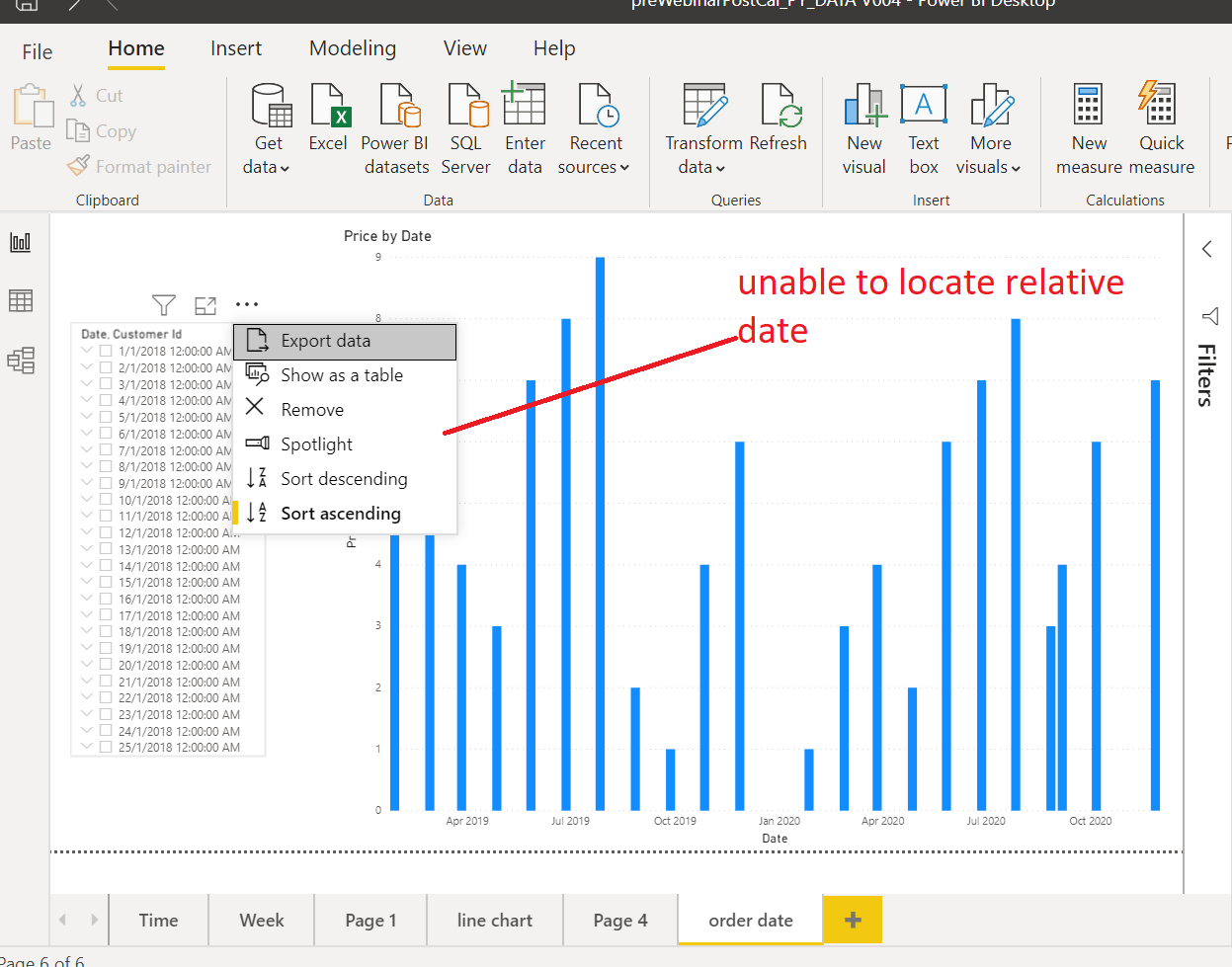The image size is (1232, 967).
Task: Open Recent sources dropdown
Action: [x=594, y=129]
